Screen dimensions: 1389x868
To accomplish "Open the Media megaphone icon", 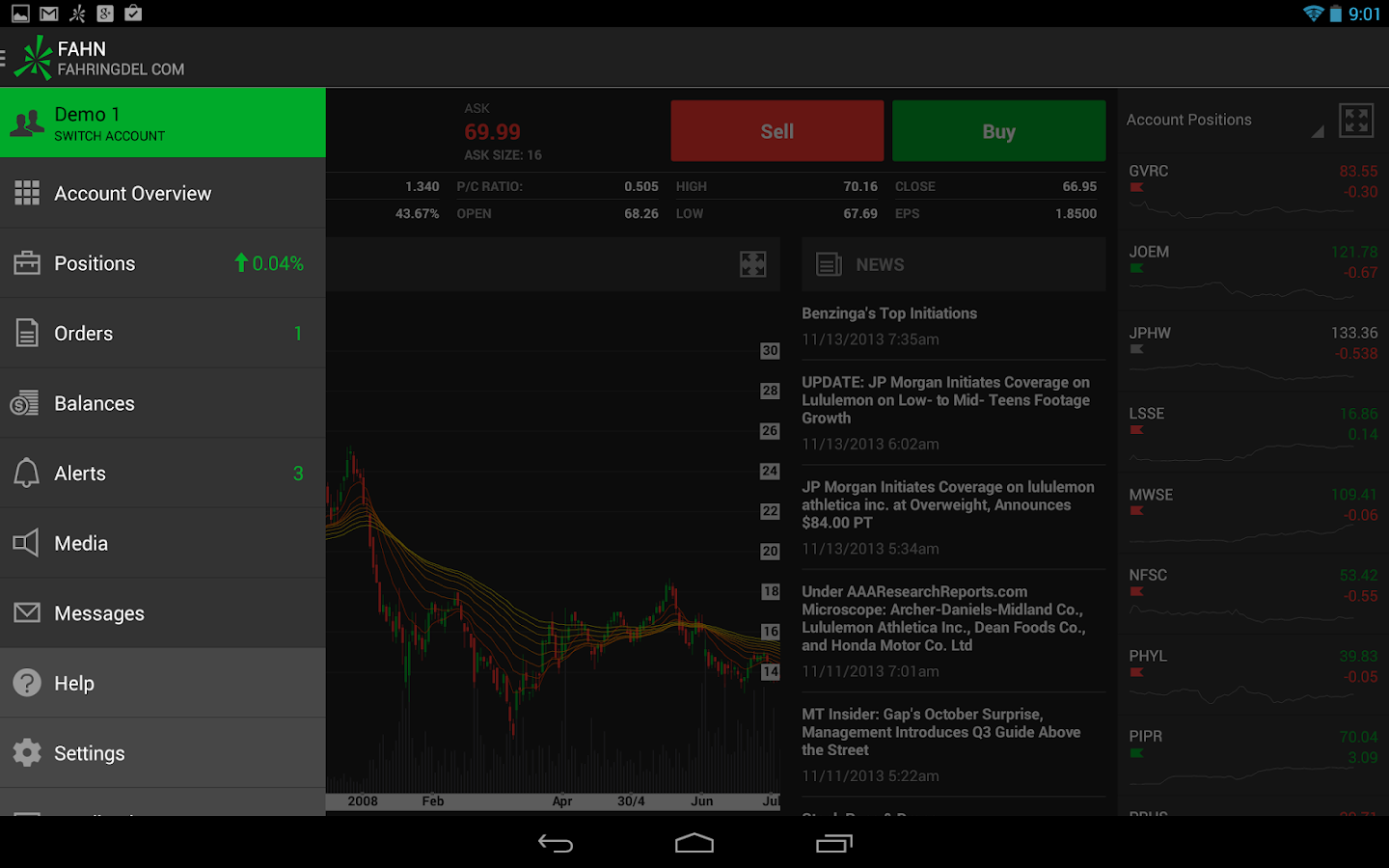I will [x=26, y=543].
